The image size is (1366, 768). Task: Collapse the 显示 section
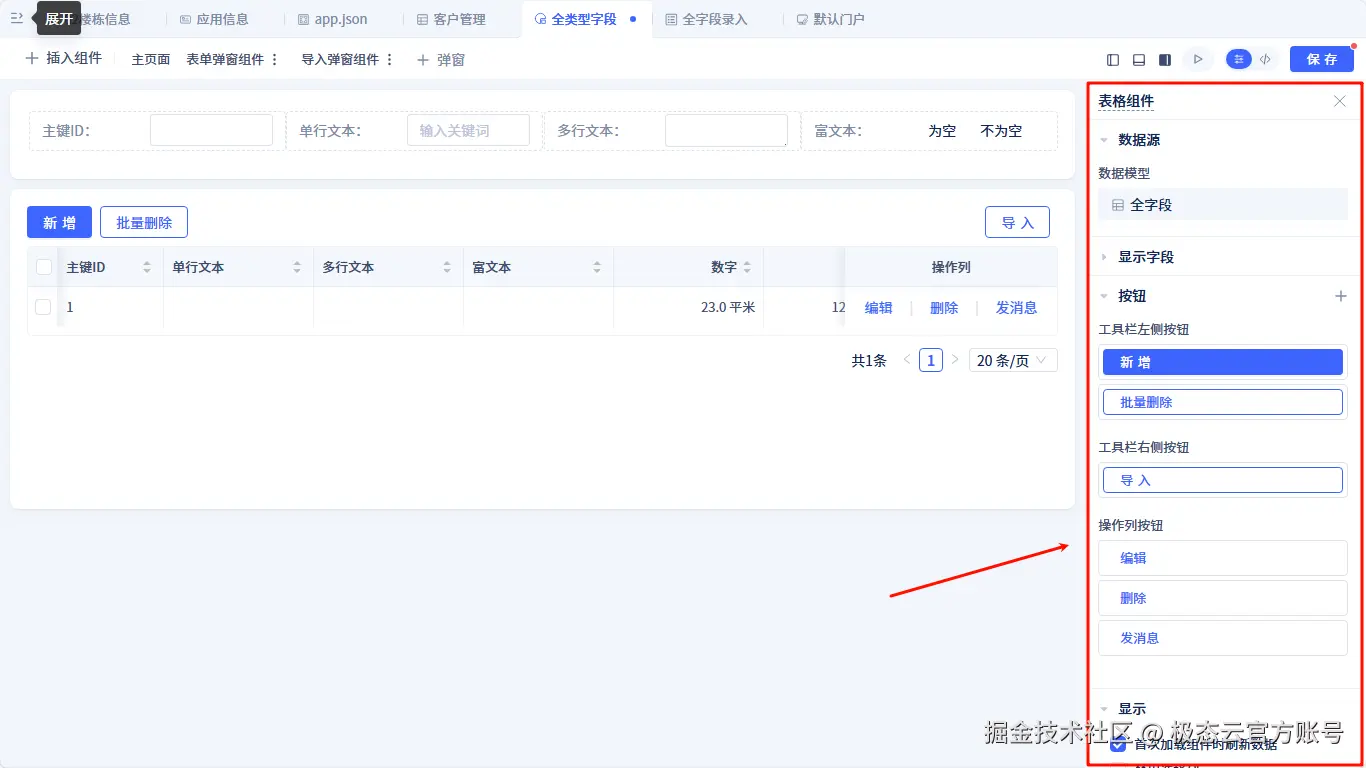[1104, 709]
